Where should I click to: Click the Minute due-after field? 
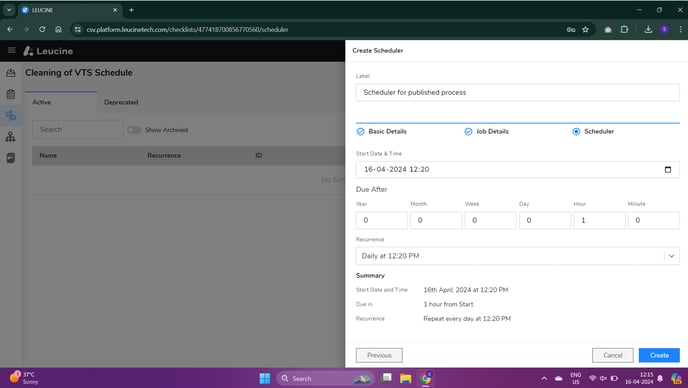point(654,220)
